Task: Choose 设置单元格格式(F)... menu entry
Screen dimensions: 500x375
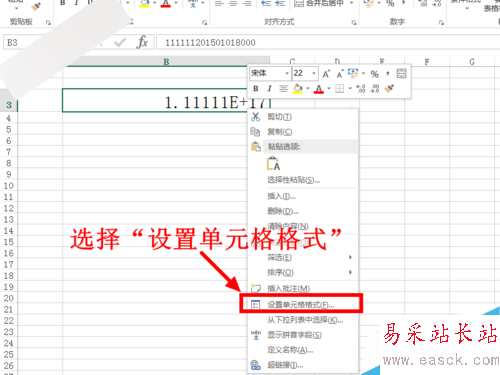Action: pyautogui.click(x=301, y=305)
